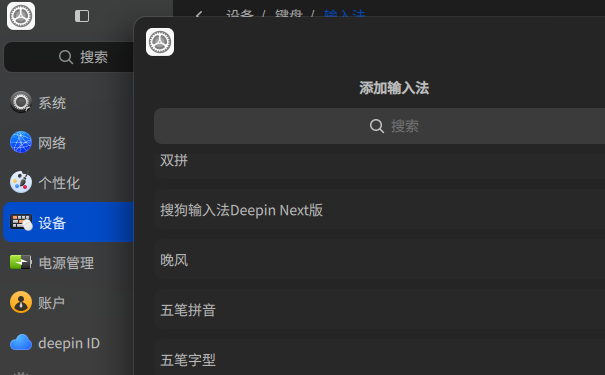This screenshot has width=605, height=375.
Task: Toggle the sidebar collapse icon
Action: [82, 16]
